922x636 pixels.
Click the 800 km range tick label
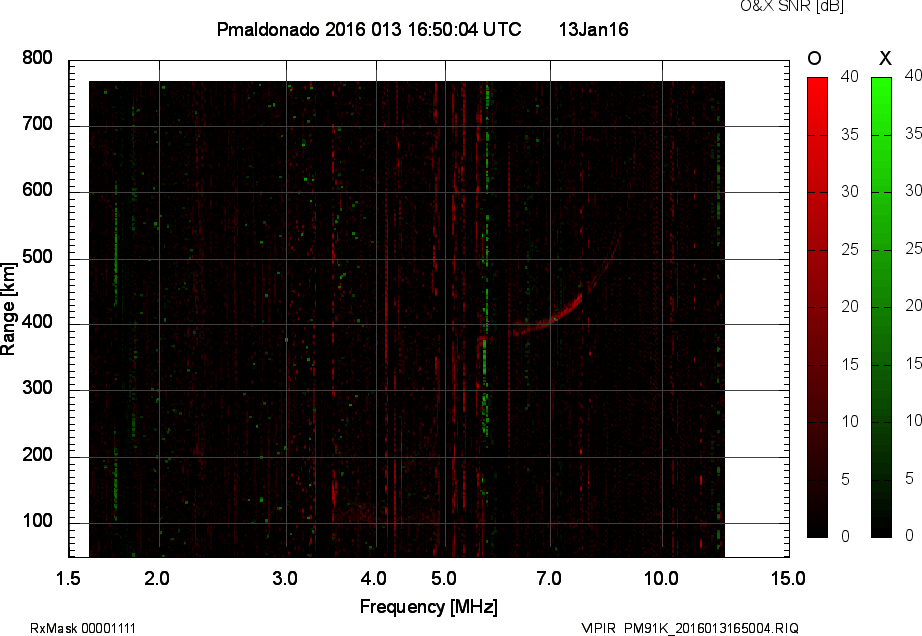tap(37, 58)
